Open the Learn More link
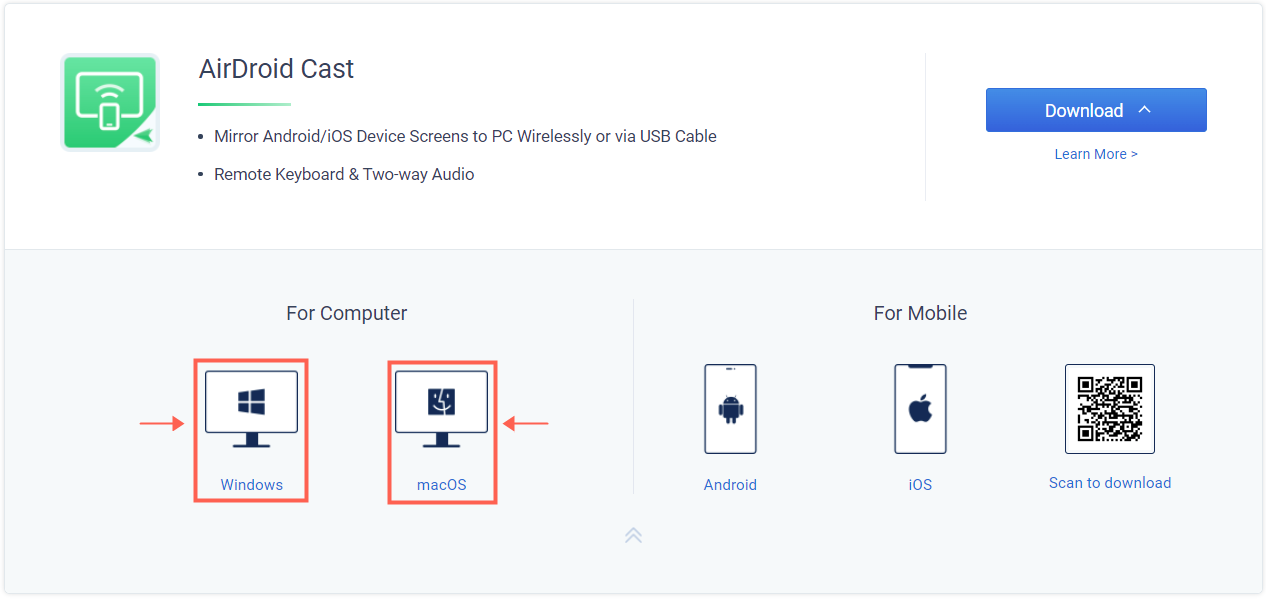Viewport: 1266px width, 600px height. 1096,154
